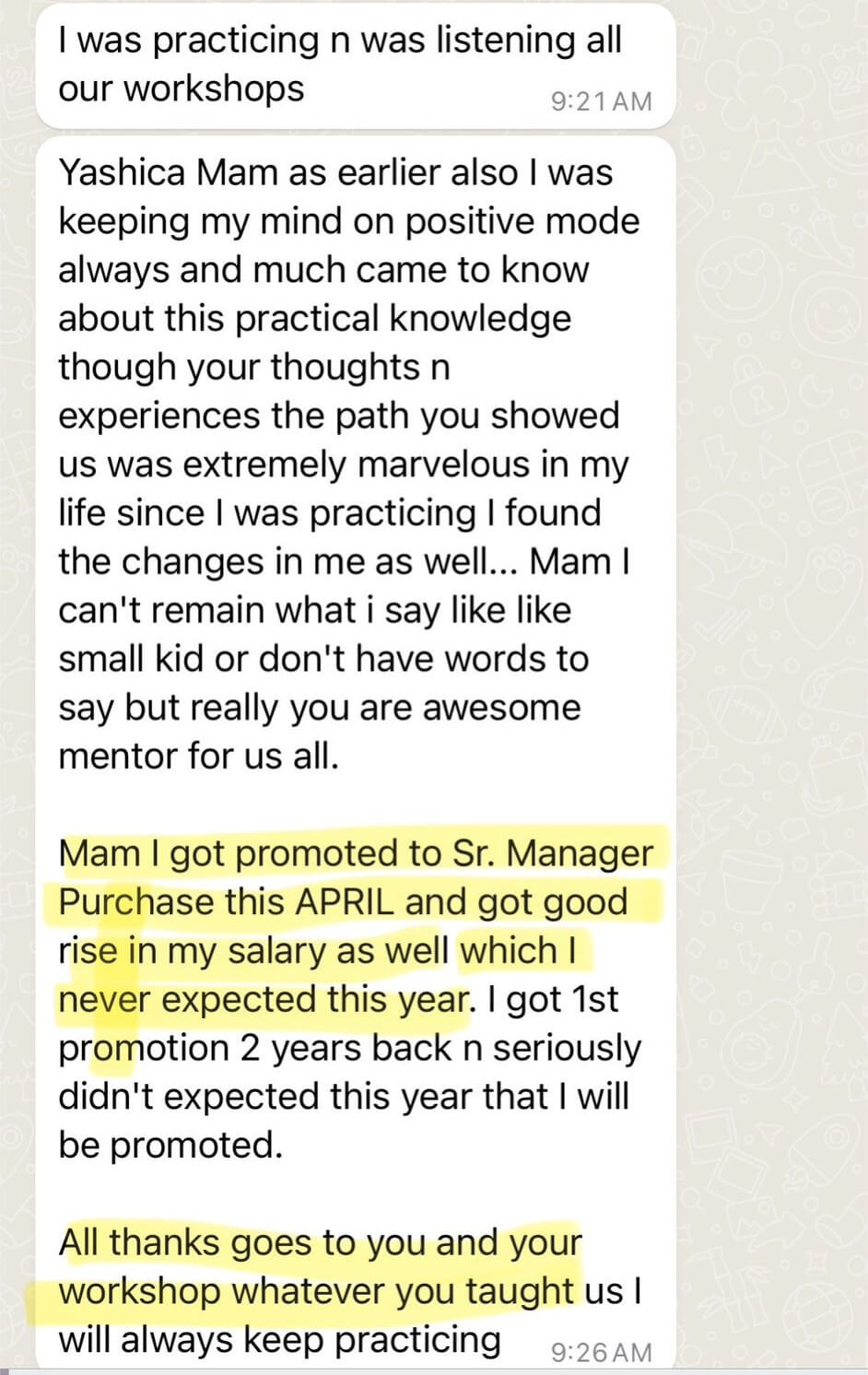Click the line "will always keep practicing"

click(x=279, y=1340)
